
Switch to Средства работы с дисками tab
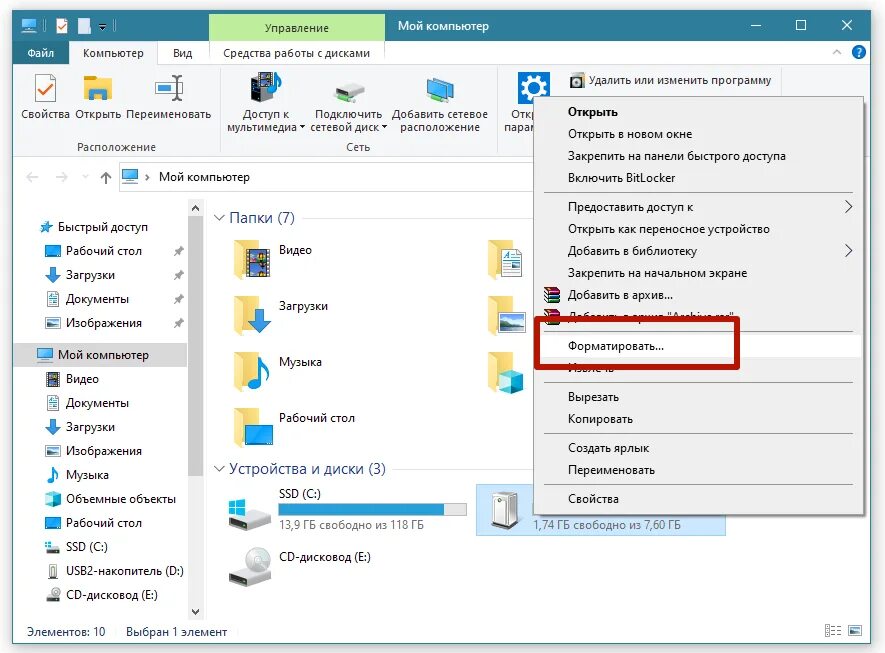tap(296, 53)
